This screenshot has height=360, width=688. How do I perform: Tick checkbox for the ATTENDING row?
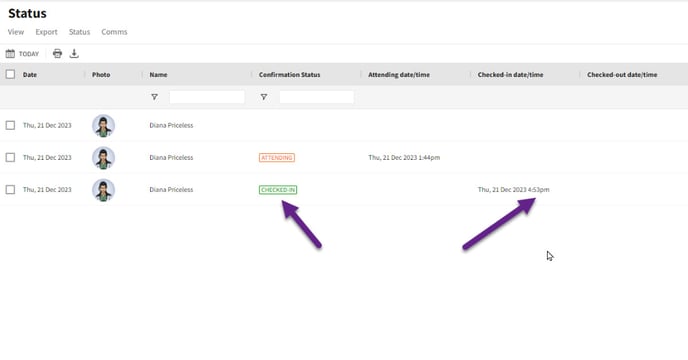tap(10, 157)
